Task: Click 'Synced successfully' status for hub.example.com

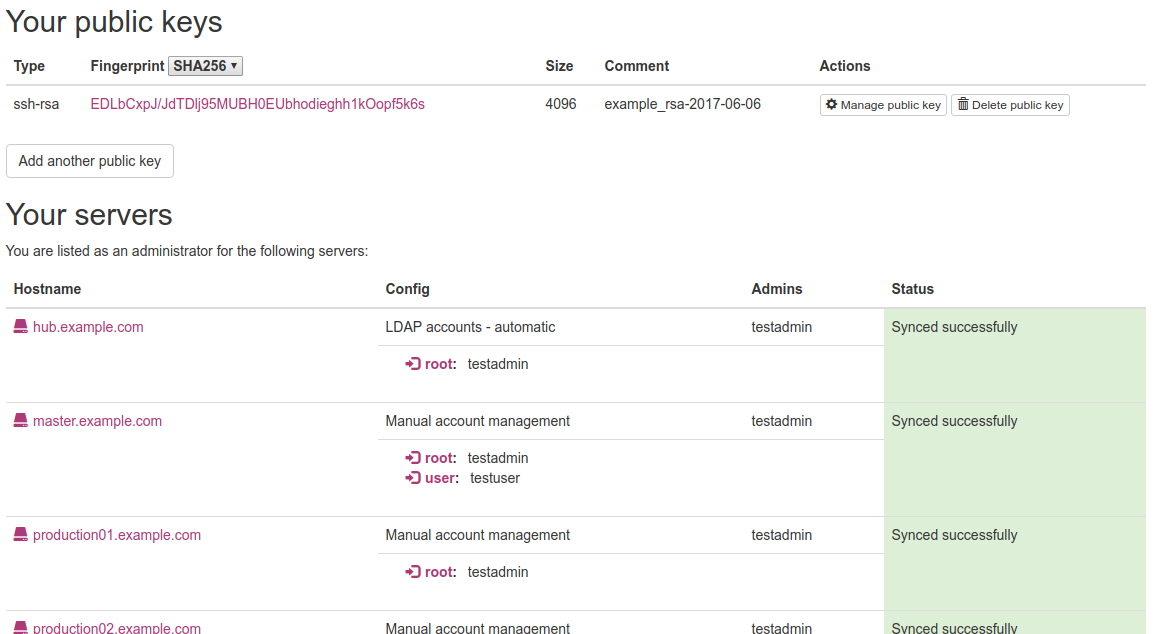Action: [954, 327]
